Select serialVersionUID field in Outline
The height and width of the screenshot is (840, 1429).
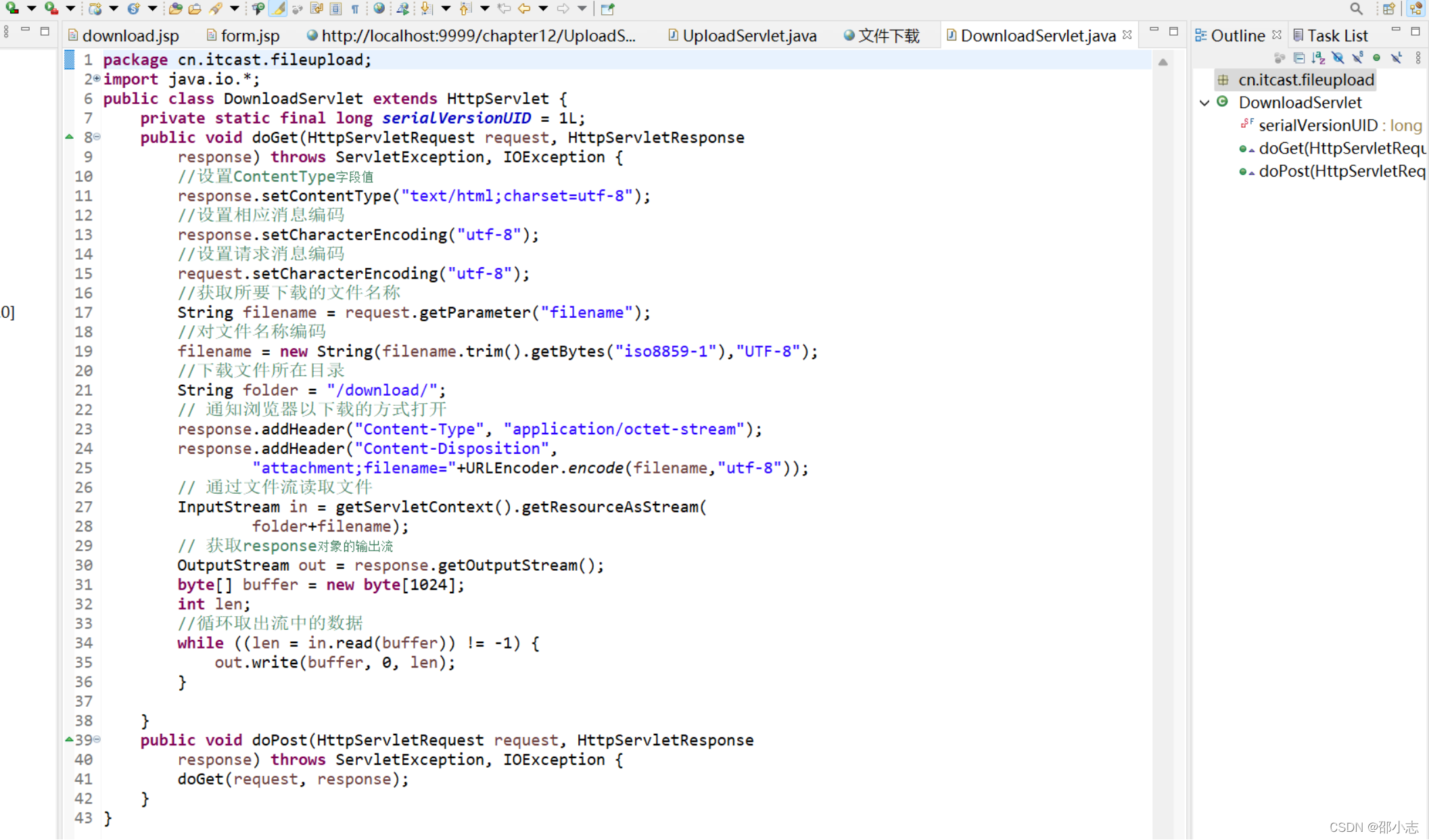pos(1331,126)
